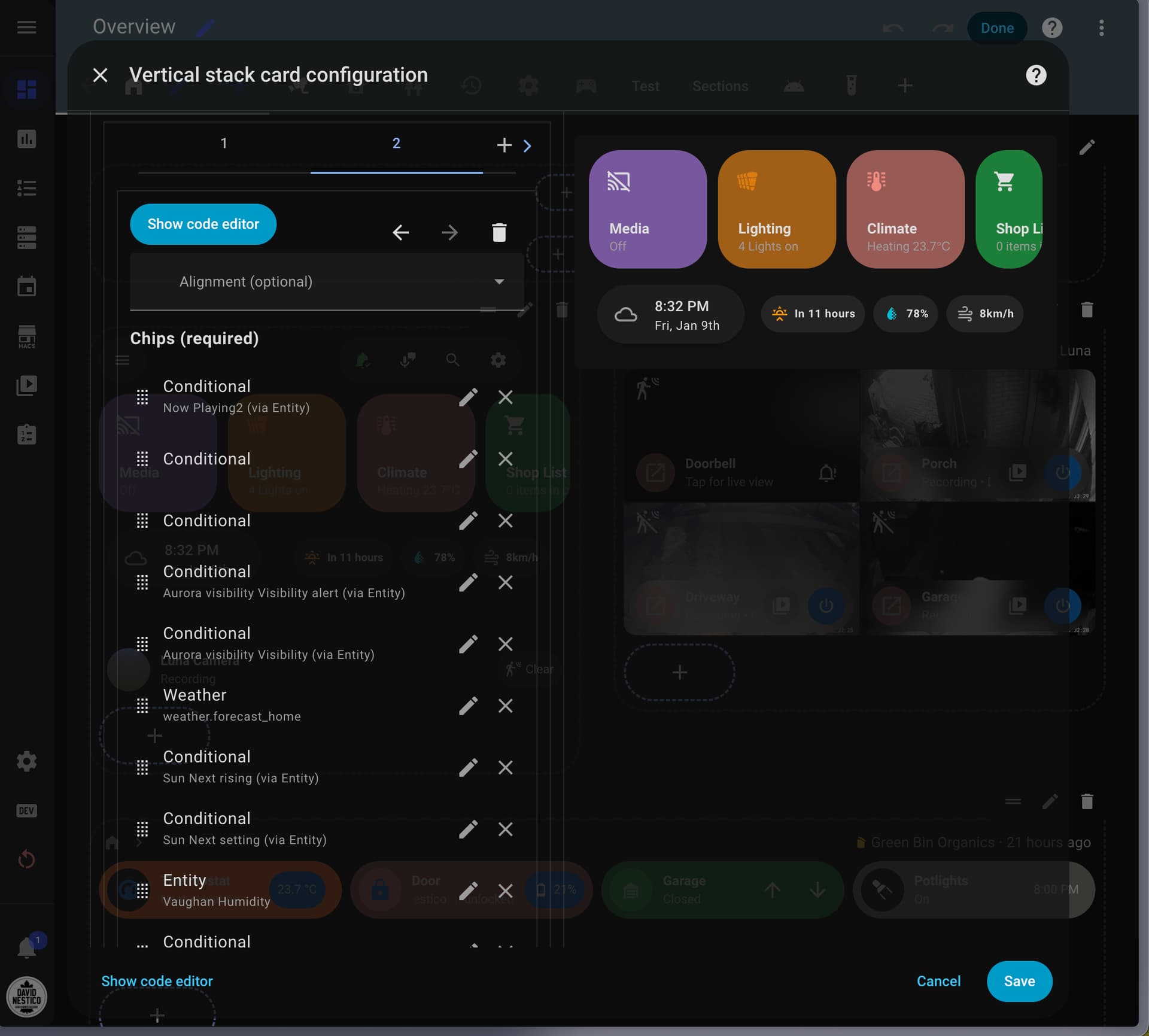Edit the Now Playing2 conditional chip

click(x=468, y=397)
